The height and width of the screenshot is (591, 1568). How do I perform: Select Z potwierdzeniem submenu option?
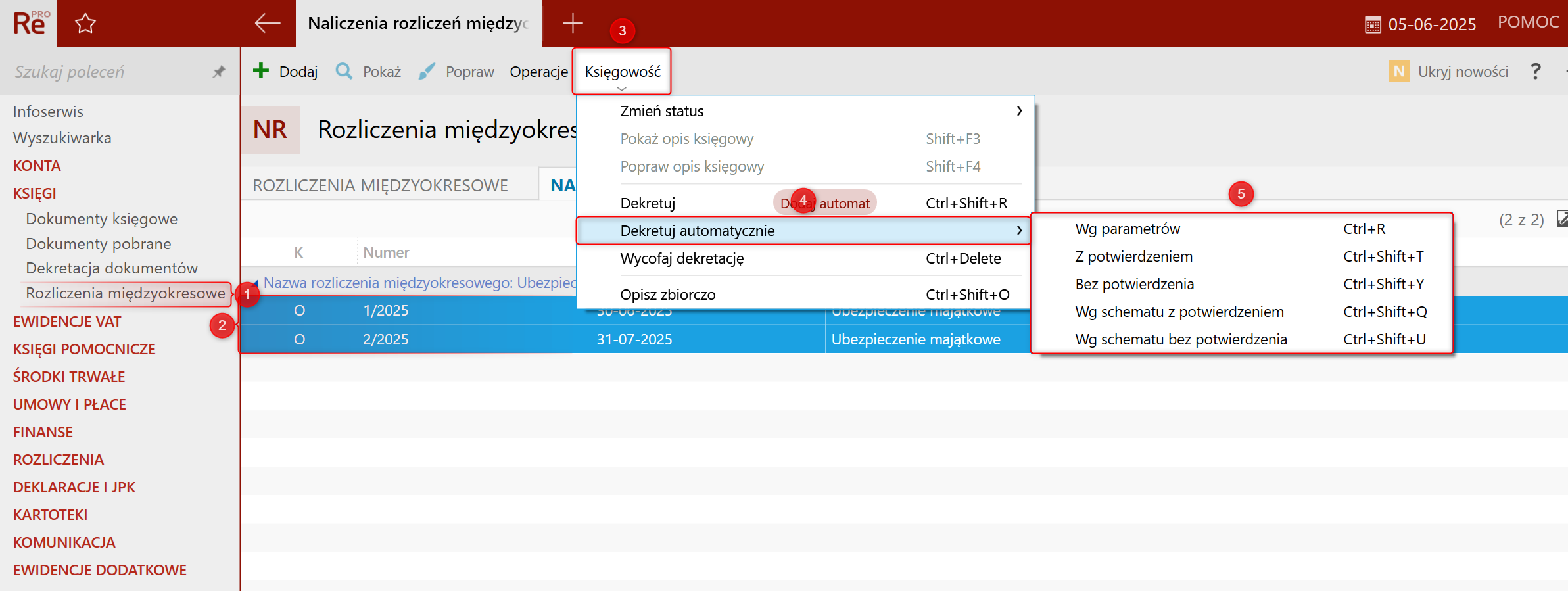(1242, 256)
